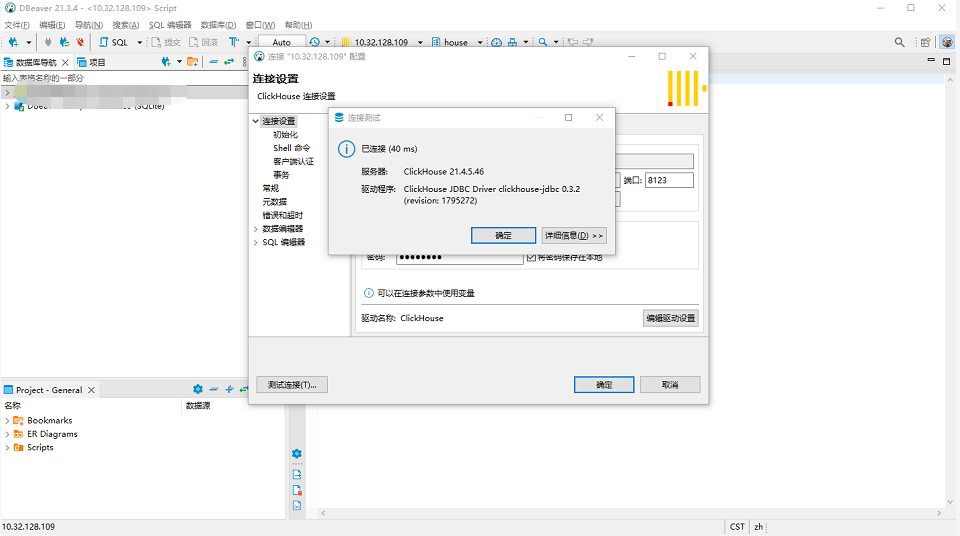The image size is (960, 536).
Task: Click the global search magnifier at far right
Action: pyautogui.click(x=899, y=42)
